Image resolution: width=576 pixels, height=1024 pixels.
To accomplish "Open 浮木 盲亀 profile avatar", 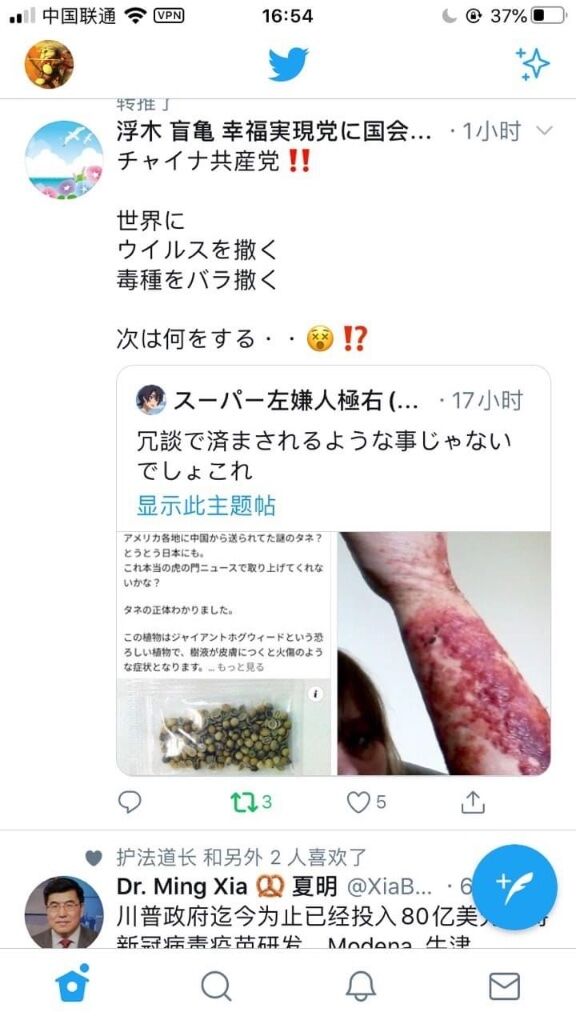I will click(64, 159).
